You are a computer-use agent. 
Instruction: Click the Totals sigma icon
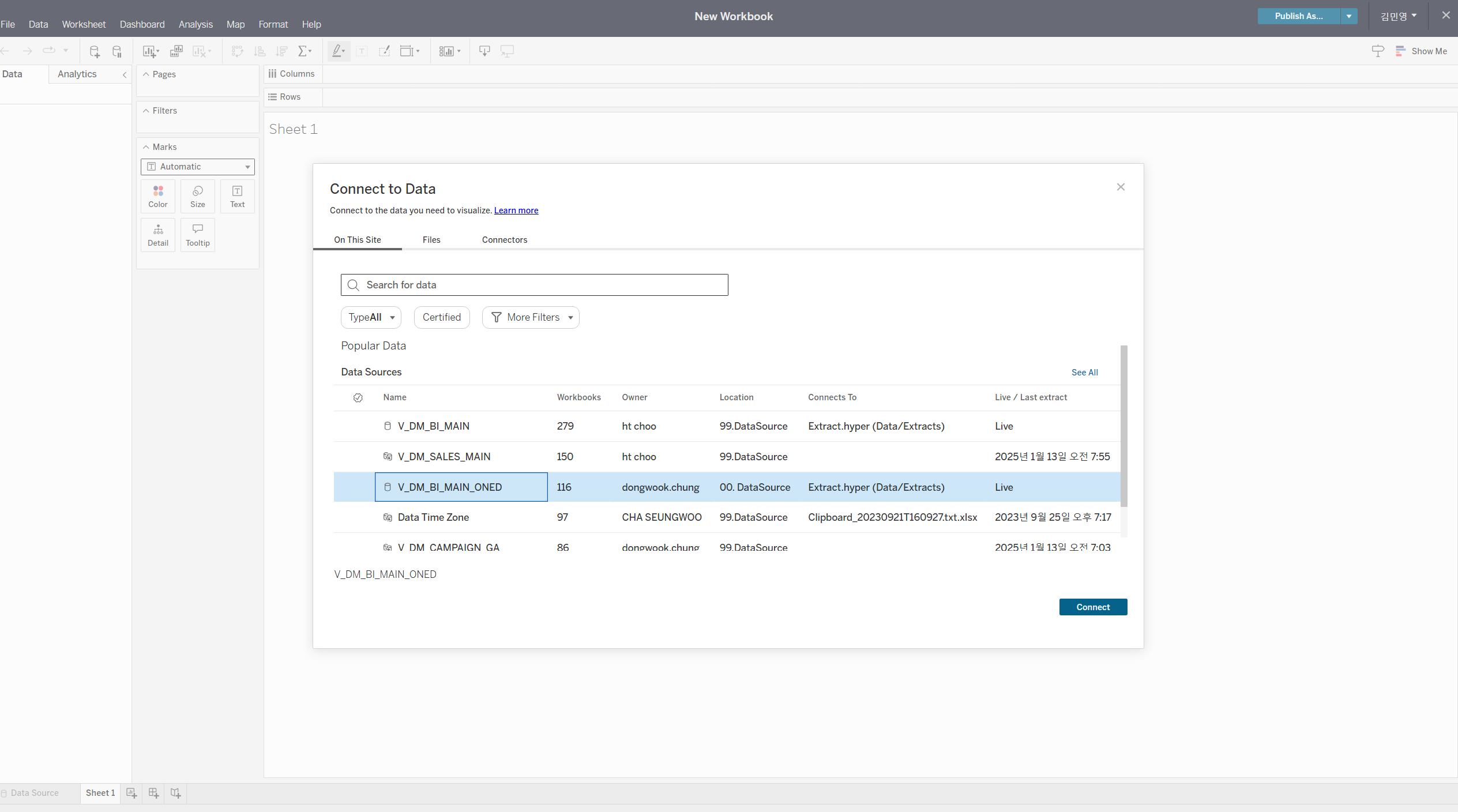click(303, 51)
